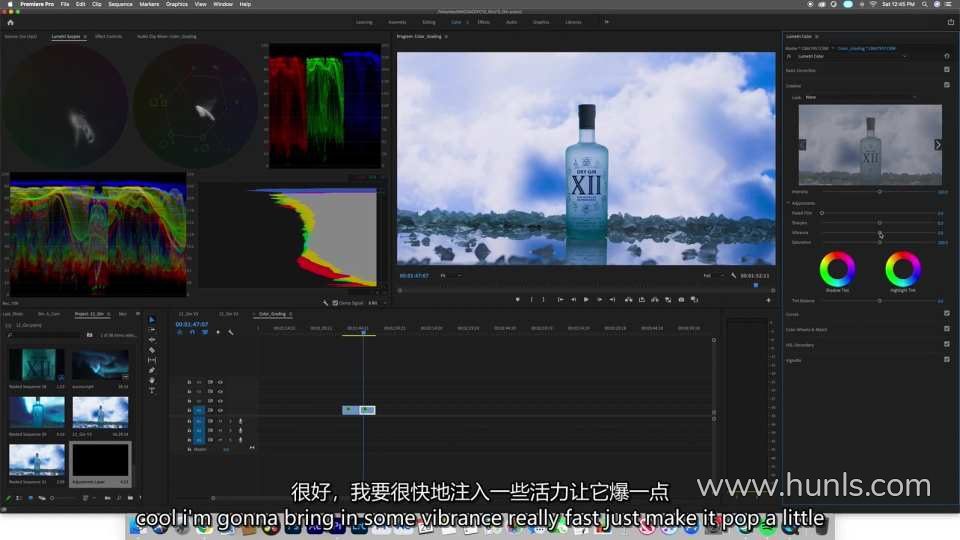Export a frame with the camera icon
Viewport: 960px width, 540px height.
681,299
